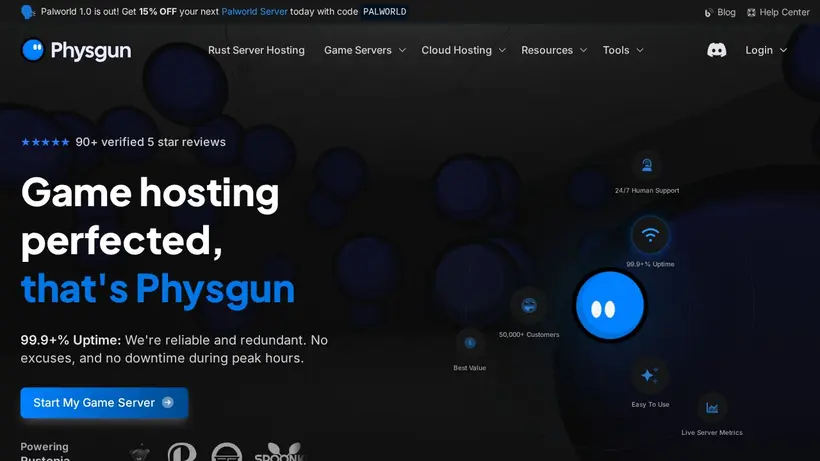The image size is (820, 461).
Task: Click the Physgun wordmark text
Action: [x=91, y=51]
